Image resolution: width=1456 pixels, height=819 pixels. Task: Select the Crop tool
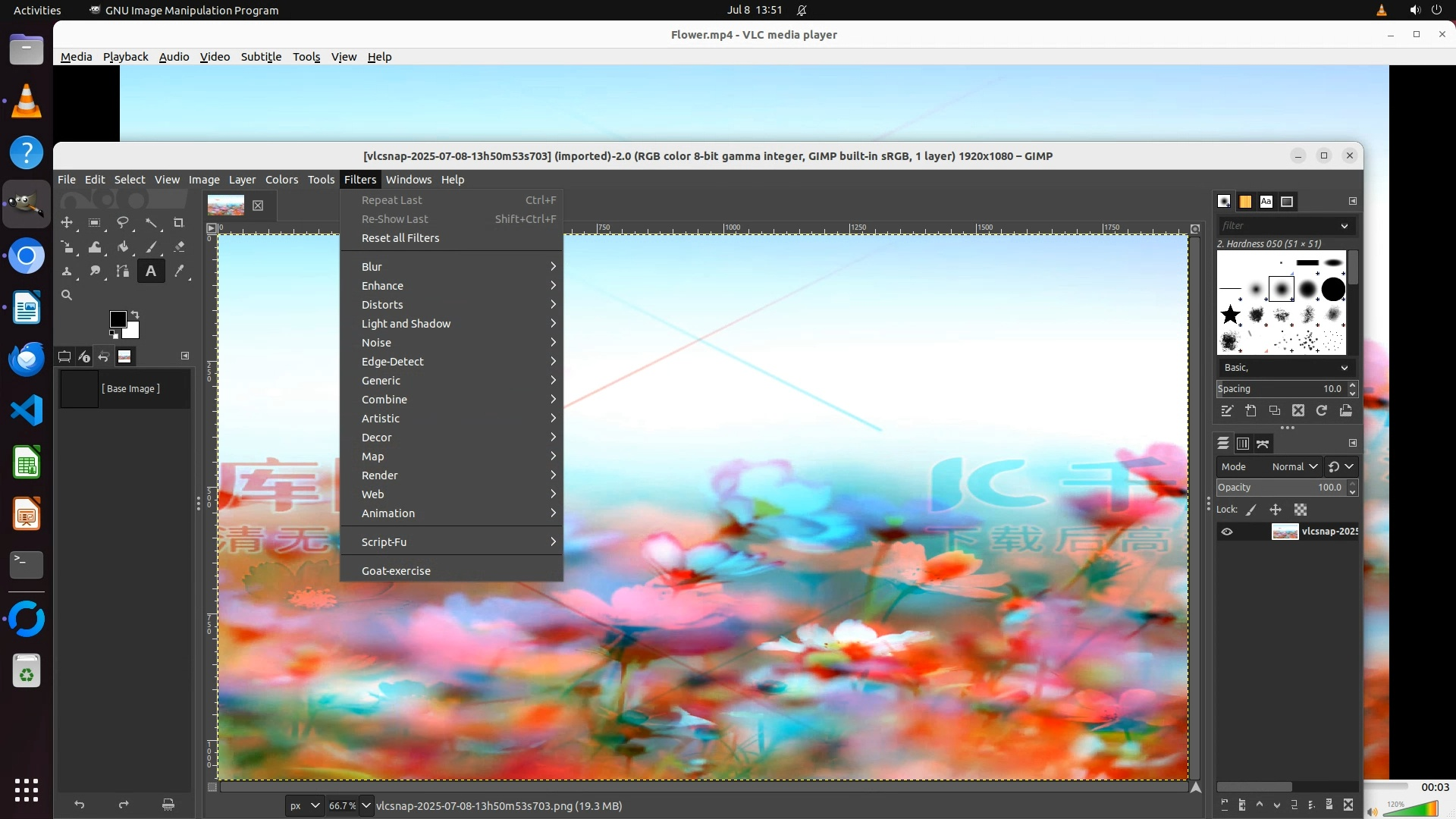click(x=178, y=223)
